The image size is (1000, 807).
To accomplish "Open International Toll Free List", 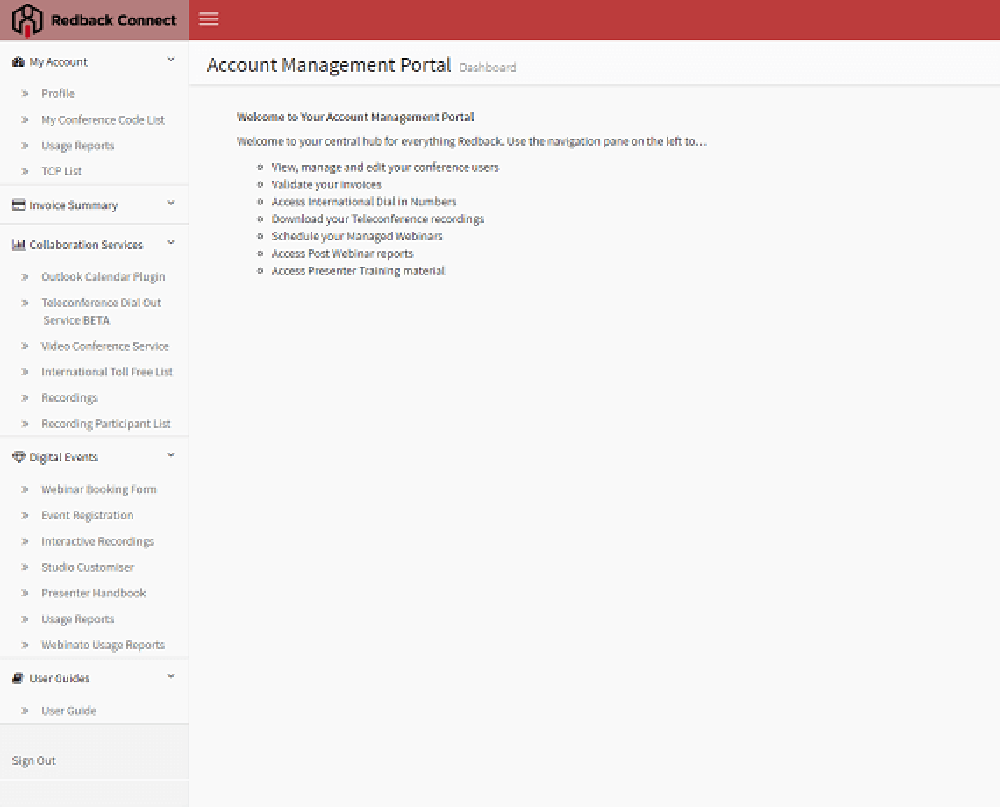I will [107, 371].
